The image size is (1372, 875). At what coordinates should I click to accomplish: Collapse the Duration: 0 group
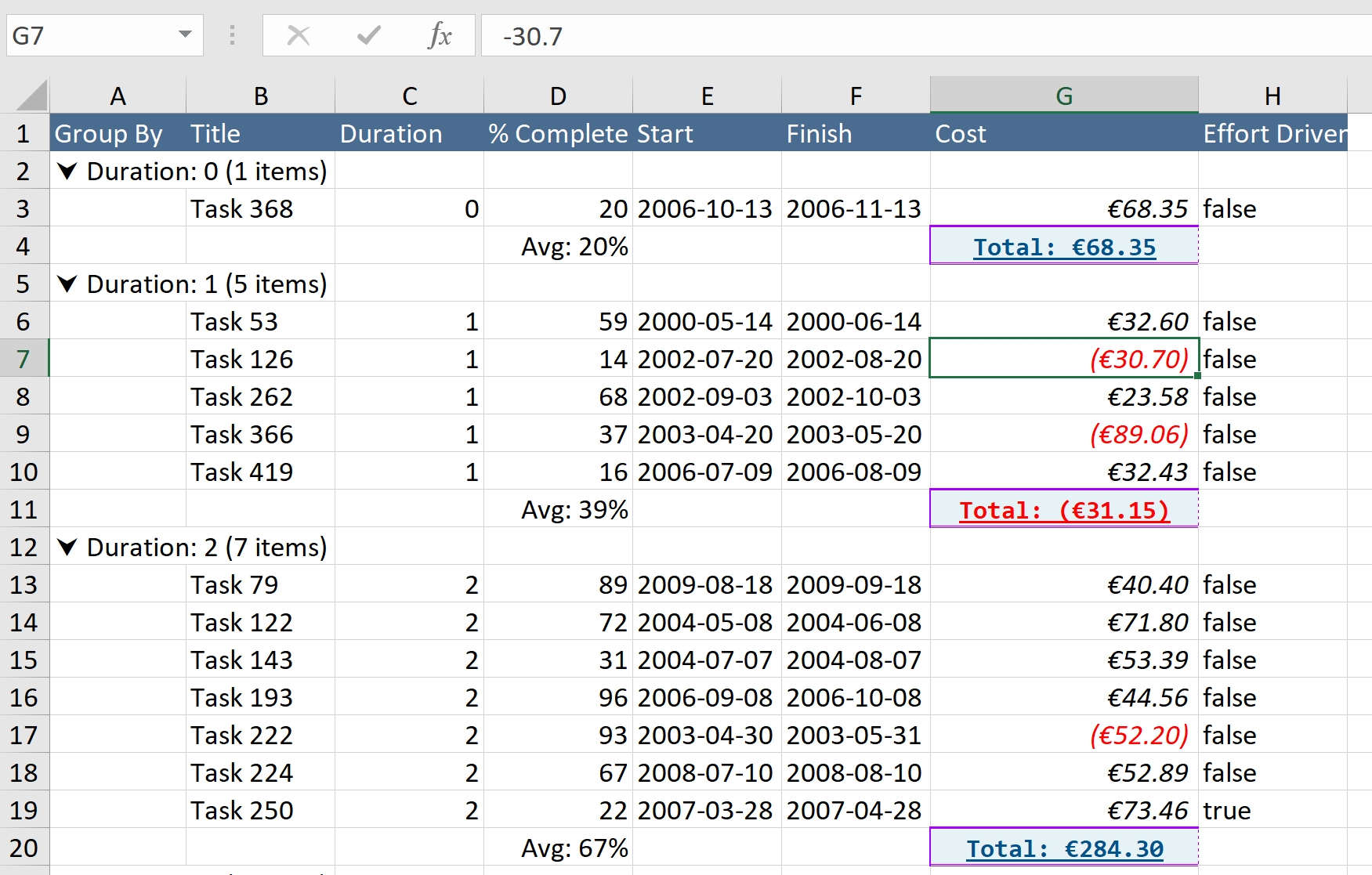(x=67, y=172)
